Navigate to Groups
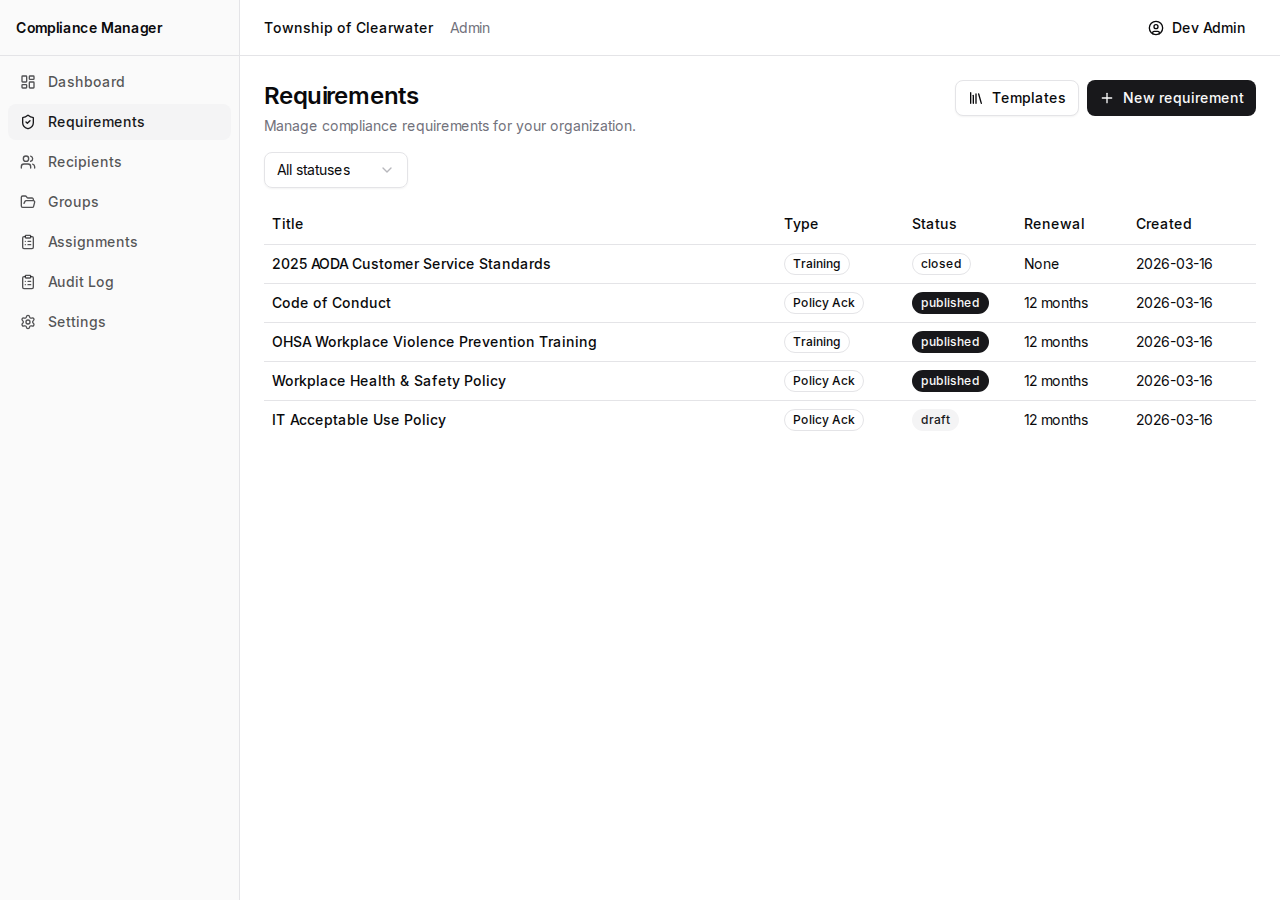This screenshot has width=1280, height=900. [120, 202]
